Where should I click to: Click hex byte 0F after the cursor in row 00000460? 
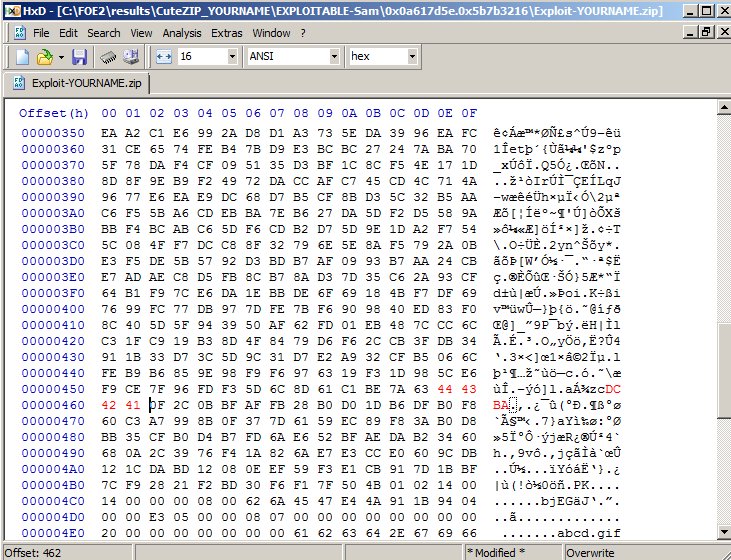pyautogui.click(x=157, y=405)
